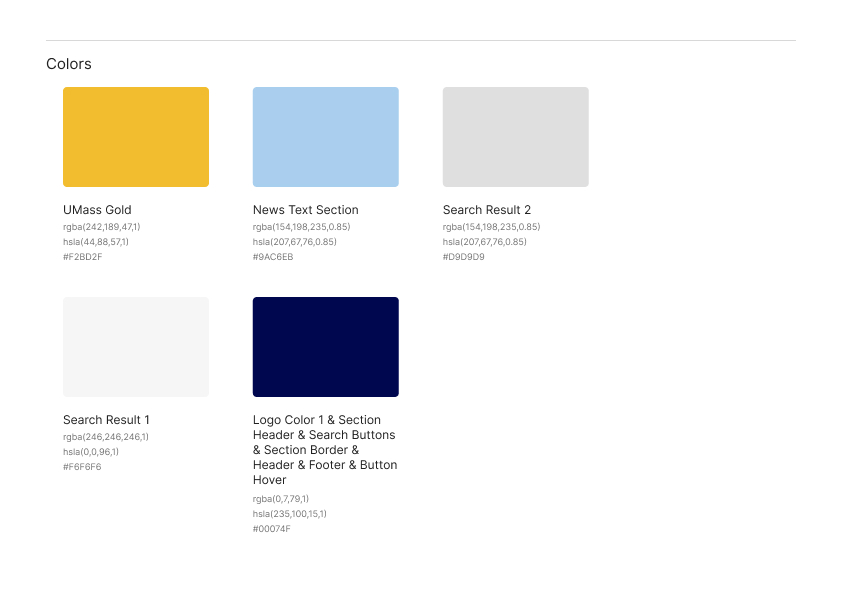Click the hsla value under Search Result 2
The height and width of the screenshot is (595, 842).
pos(484,242)
